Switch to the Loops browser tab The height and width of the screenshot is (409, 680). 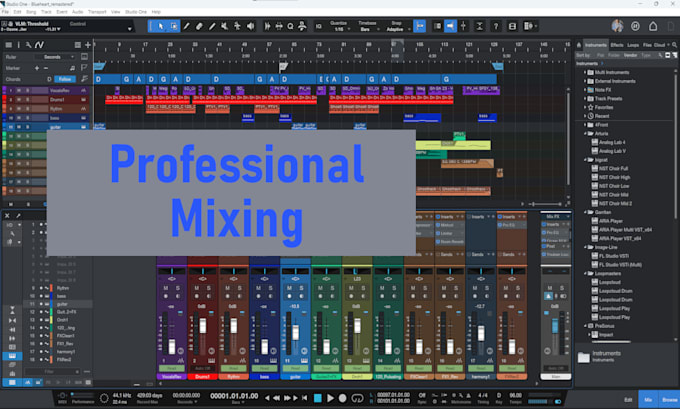click(x=633, y=45)
